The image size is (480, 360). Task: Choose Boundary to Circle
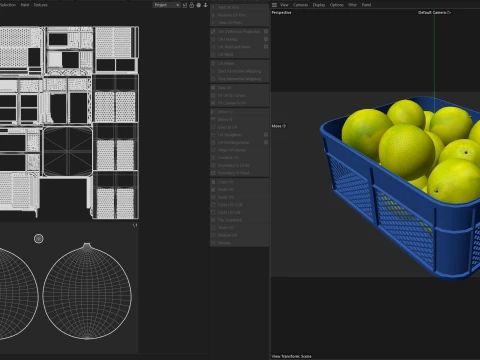click(239, 165)
